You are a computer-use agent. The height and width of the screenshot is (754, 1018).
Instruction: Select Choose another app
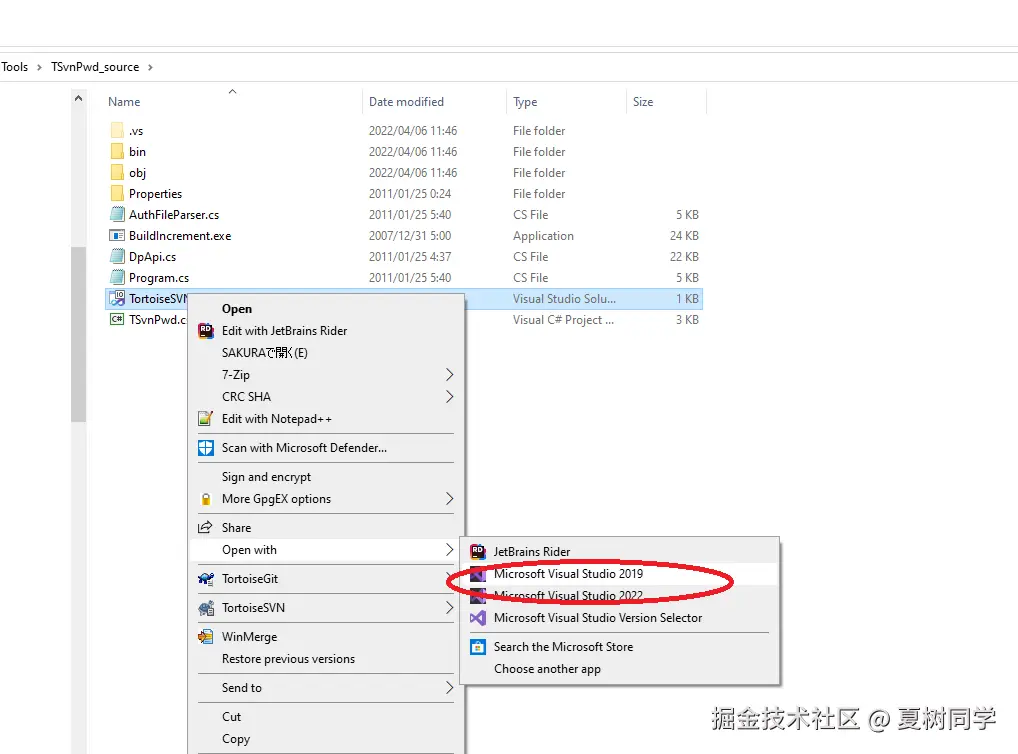pyautogui.click(x=547, y=669)
